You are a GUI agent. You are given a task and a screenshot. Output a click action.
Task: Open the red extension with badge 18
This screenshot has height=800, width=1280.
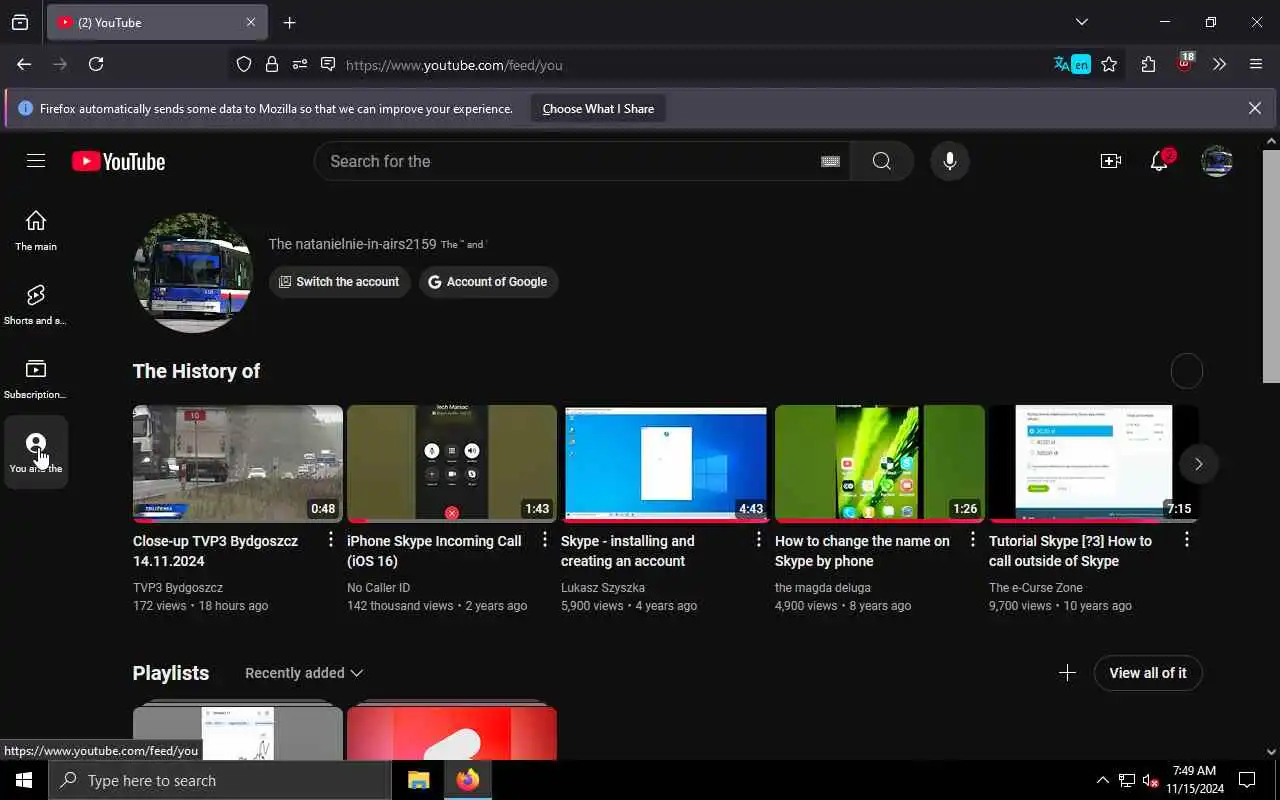1185,63
